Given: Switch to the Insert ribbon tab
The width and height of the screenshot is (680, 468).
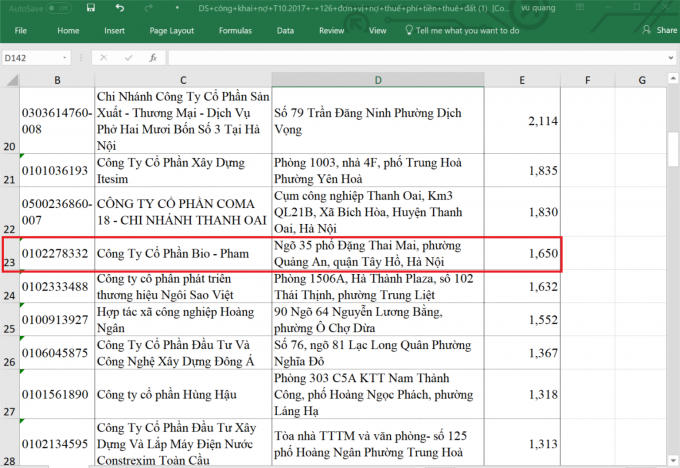Looking at the screenshot, I should coord(114,30).
